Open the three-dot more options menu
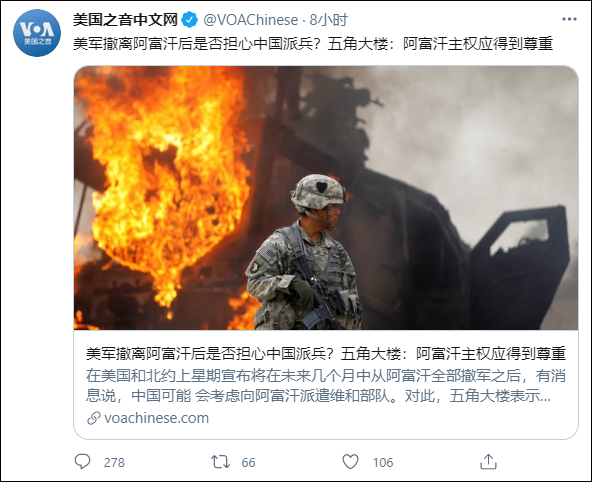This screenshot has height=482, width=592. (x=569, y=19)
